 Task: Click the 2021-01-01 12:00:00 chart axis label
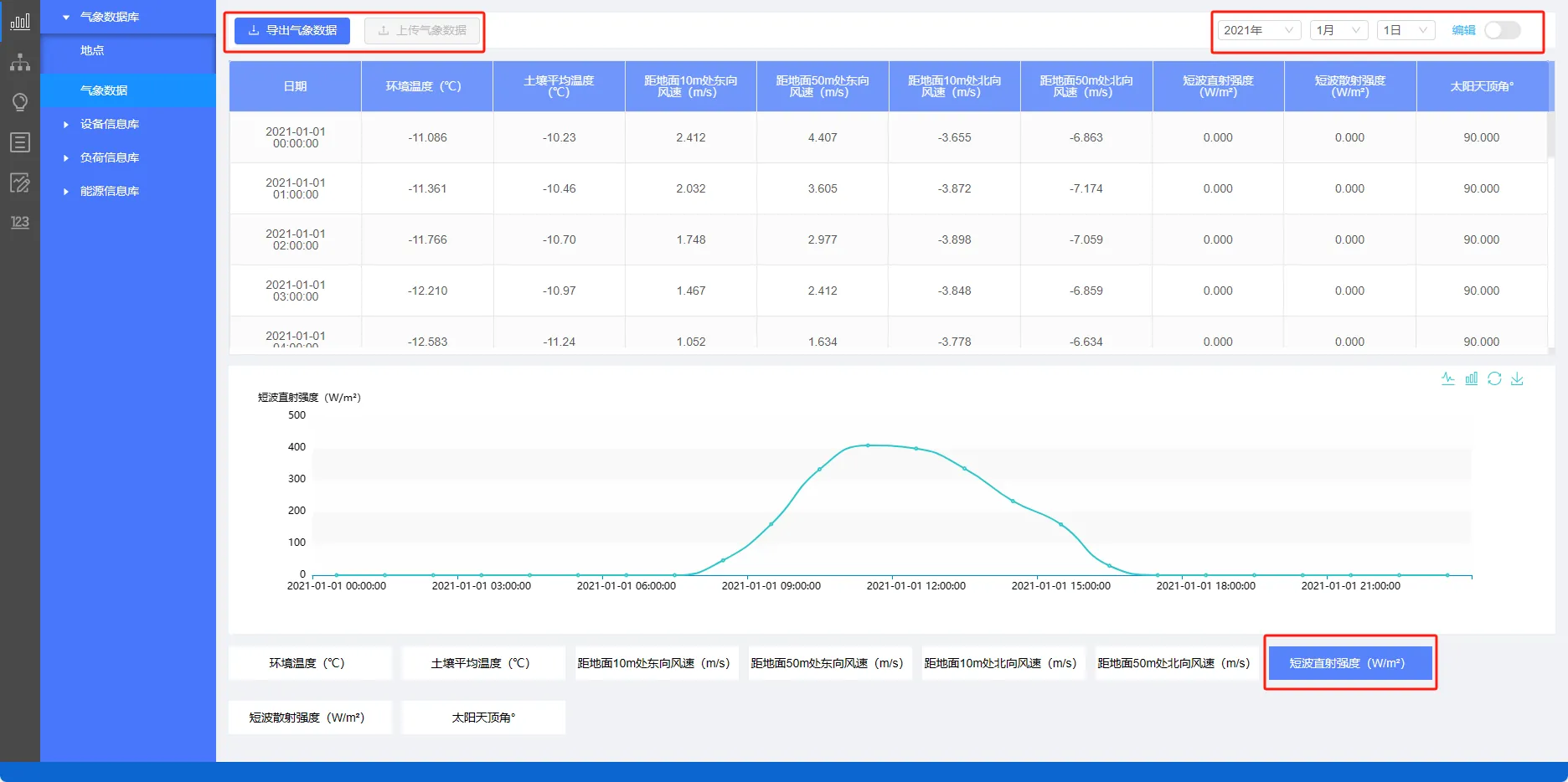click(916, 586)
